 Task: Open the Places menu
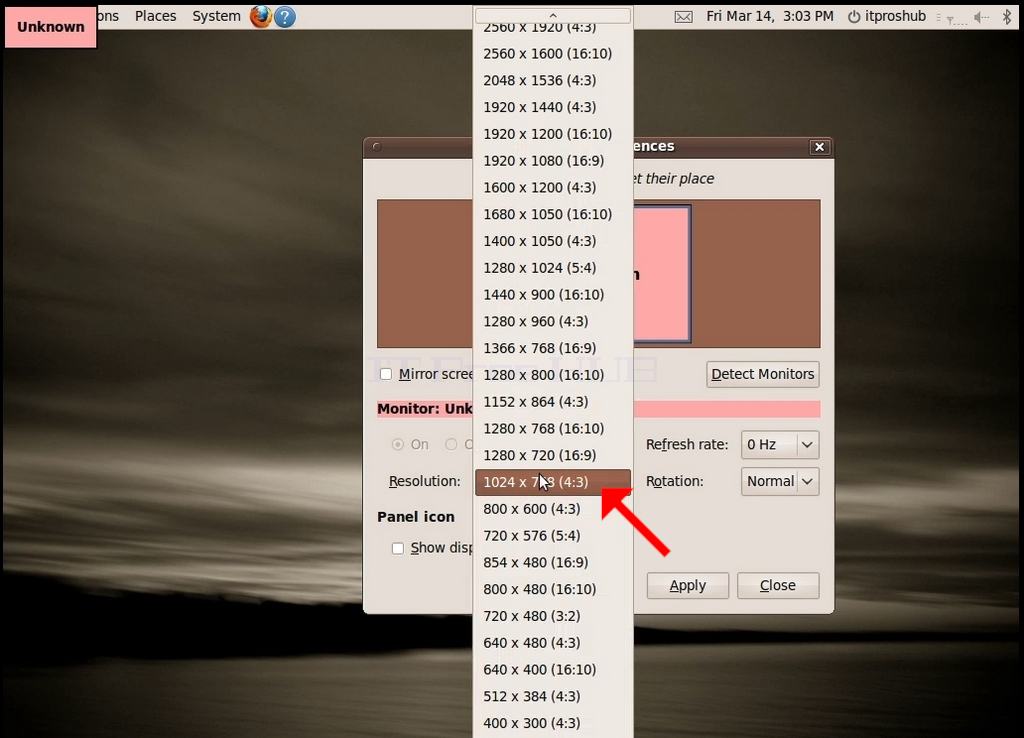(155, 16)
